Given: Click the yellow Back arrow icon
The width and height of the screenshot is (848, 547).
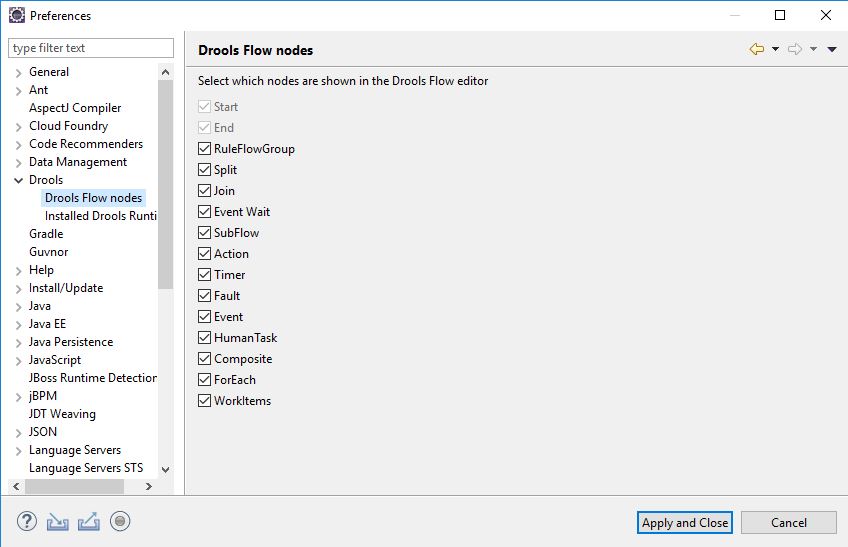Looking at the screenshot, I should tap(757, 49).
